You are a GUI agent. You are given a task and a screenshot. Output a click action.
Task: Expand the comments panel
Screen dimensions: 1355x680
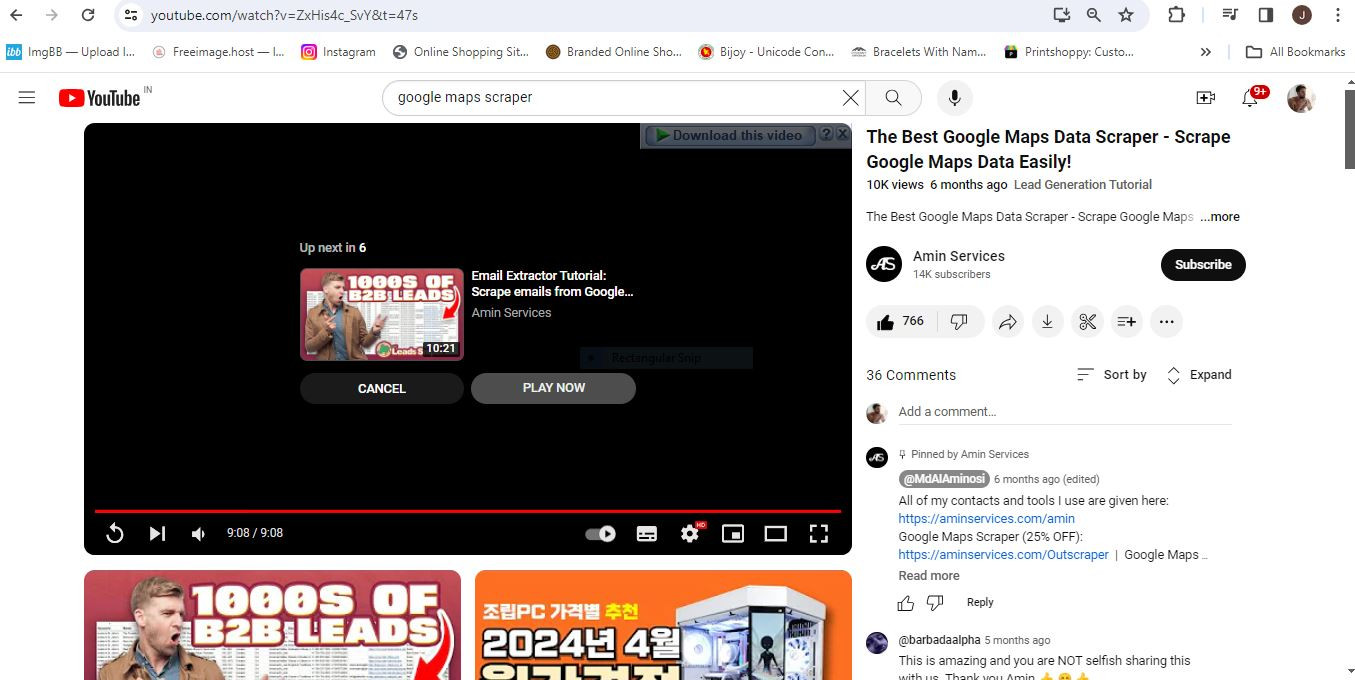click(x=1199, y=375)
